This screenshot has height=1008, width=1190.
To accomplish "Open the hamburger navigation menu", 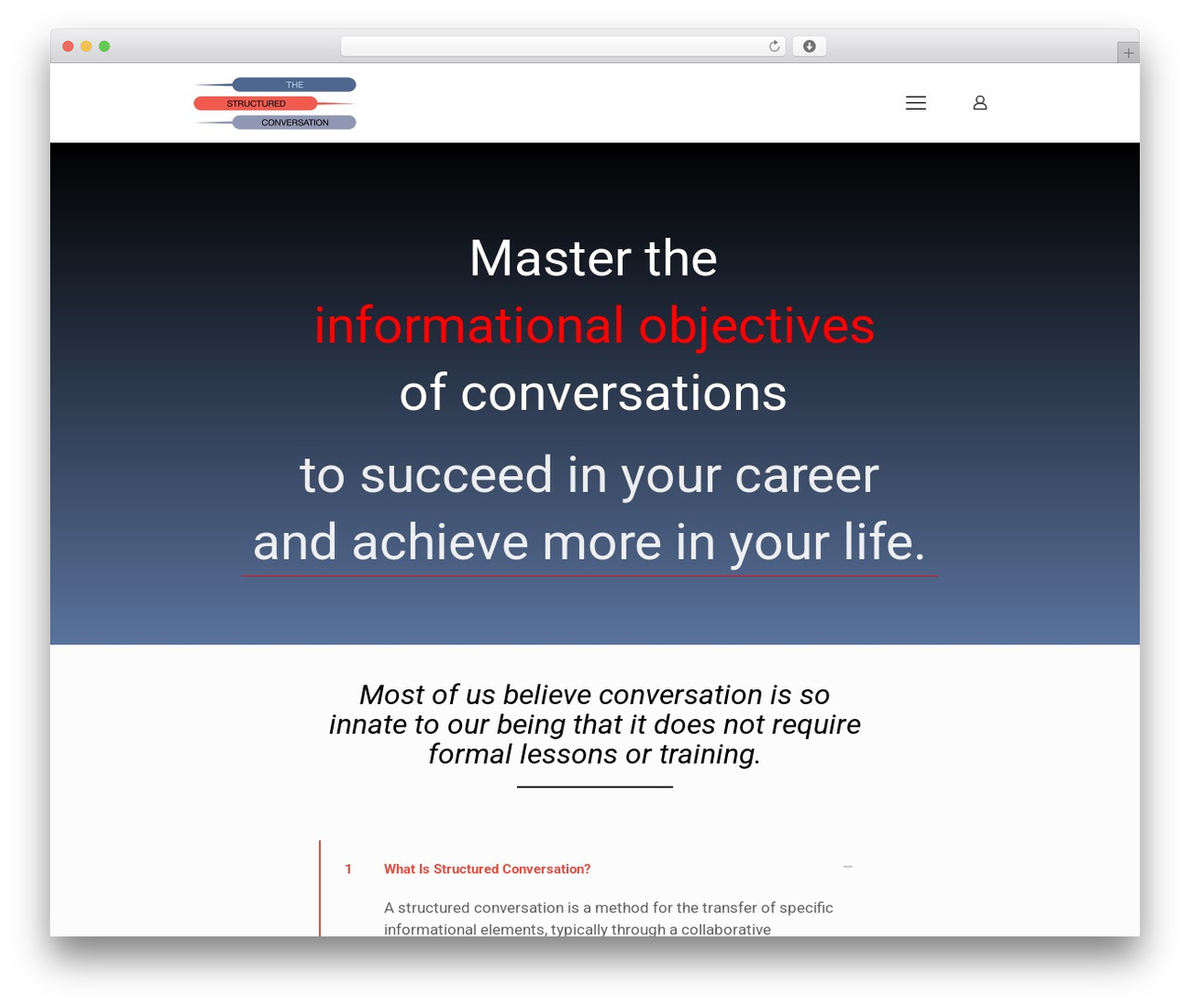I will tap(916, 103).
